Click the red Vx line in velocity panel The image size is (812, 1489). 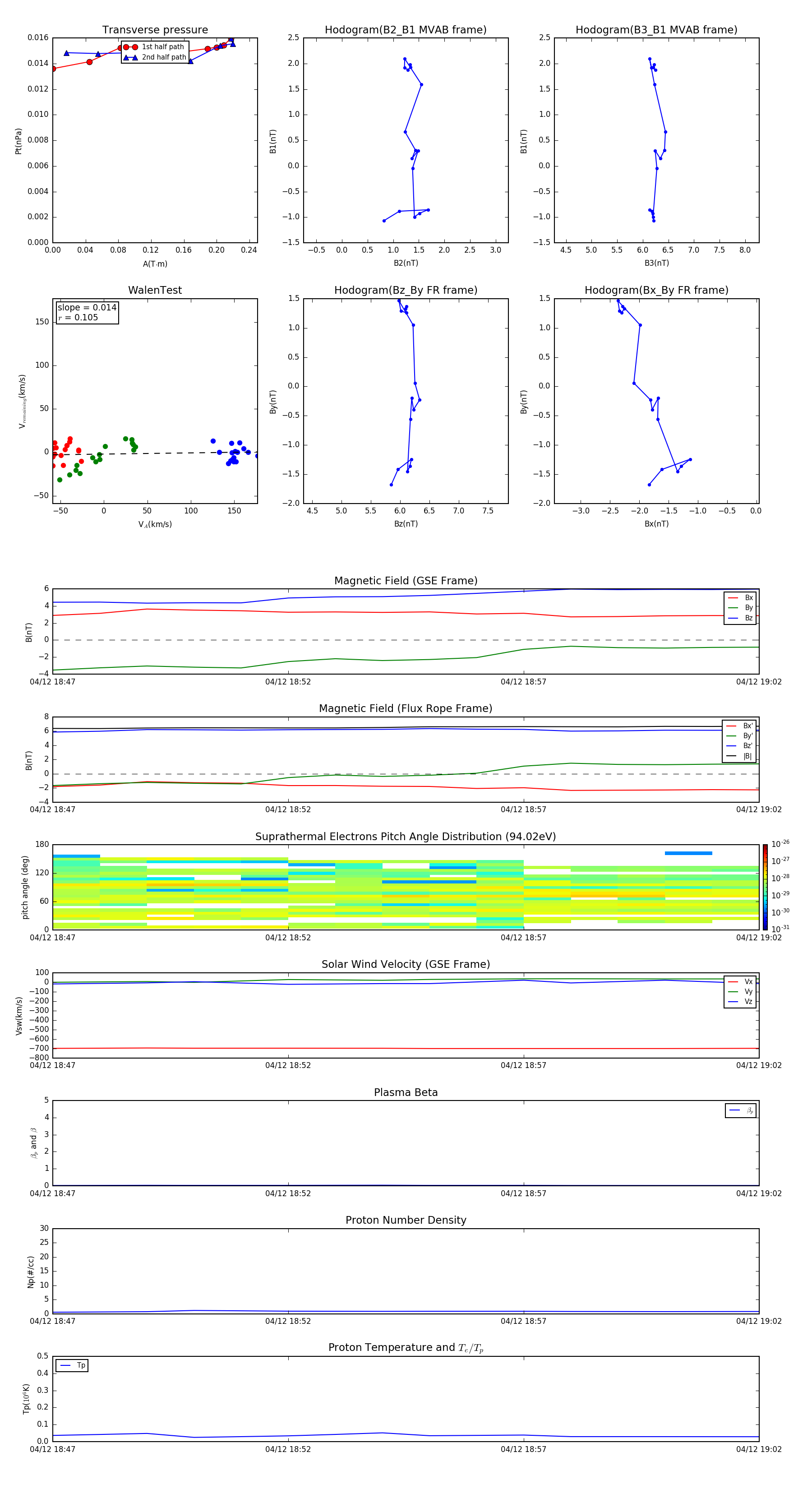click(x=406, y=1048)
